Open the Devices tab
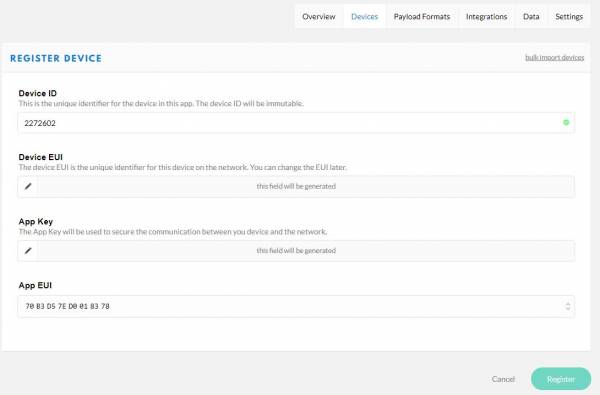This screenshot has height=395, width=600. pyautogui.click(x=364, y=16)
